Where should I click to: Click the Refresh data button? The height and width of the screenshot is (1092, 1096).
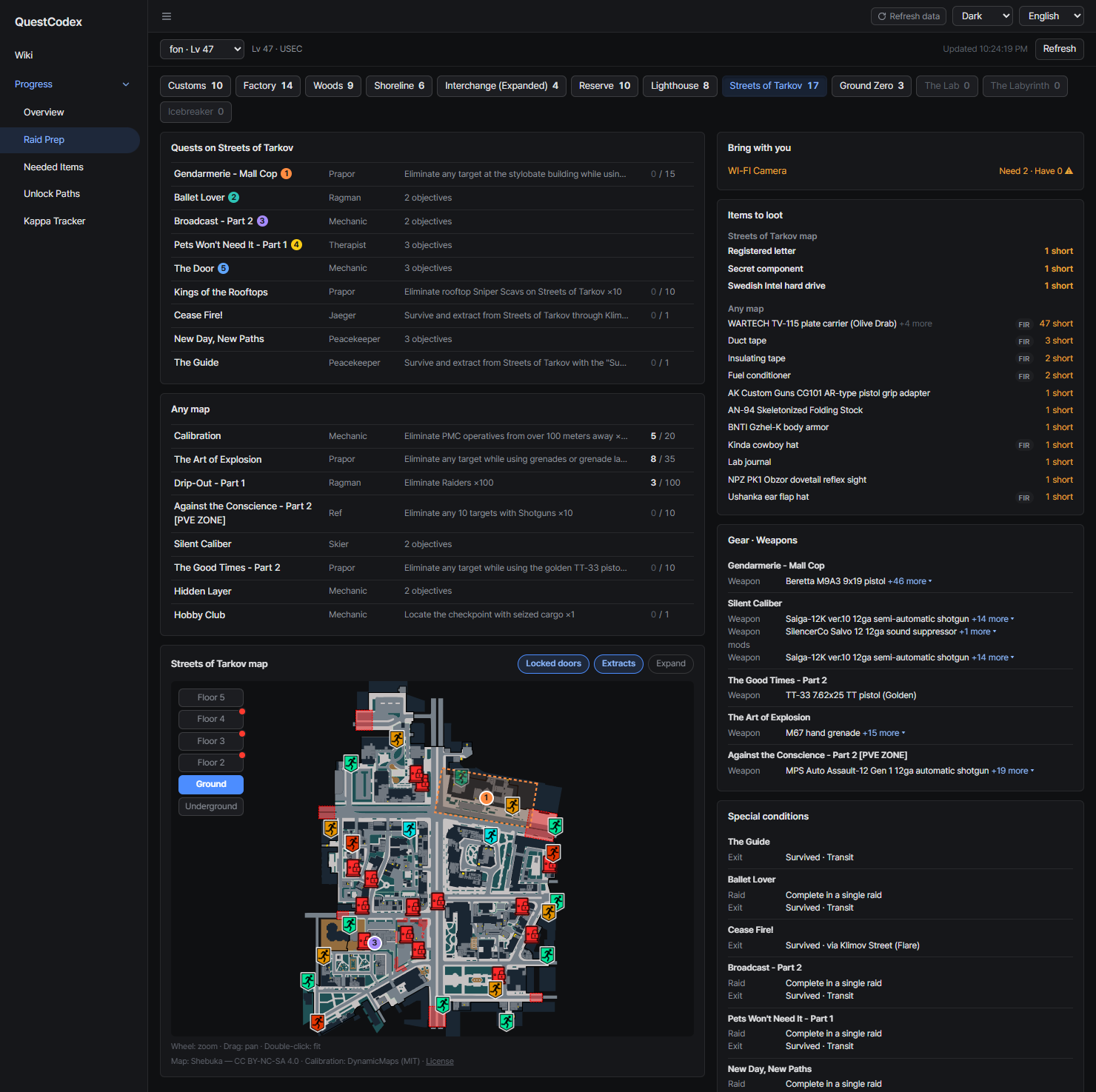[909, 16]
